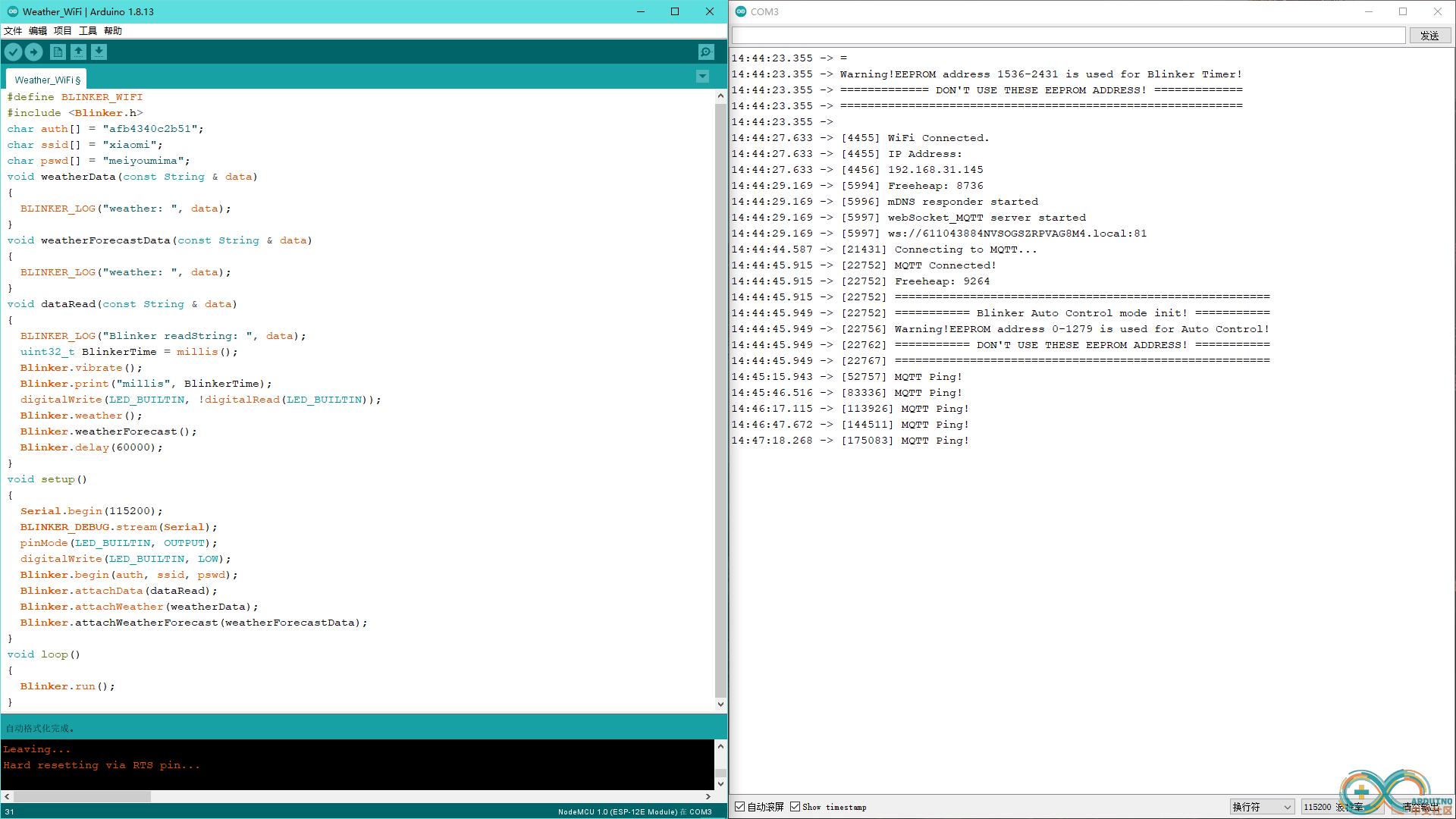Toggle the 自动滚屏 autoscroll checkbox
Viewport: 1456px width, 819px height.
pyautogui.click(x=739, y=807)
